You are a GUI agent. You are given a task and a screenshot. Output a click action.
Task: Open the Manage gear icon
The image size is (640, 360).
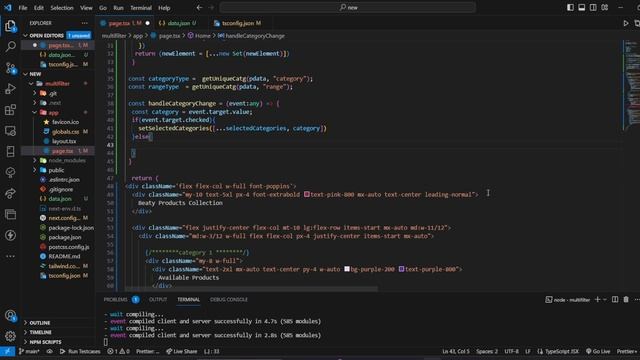click(x=10, y=336)
